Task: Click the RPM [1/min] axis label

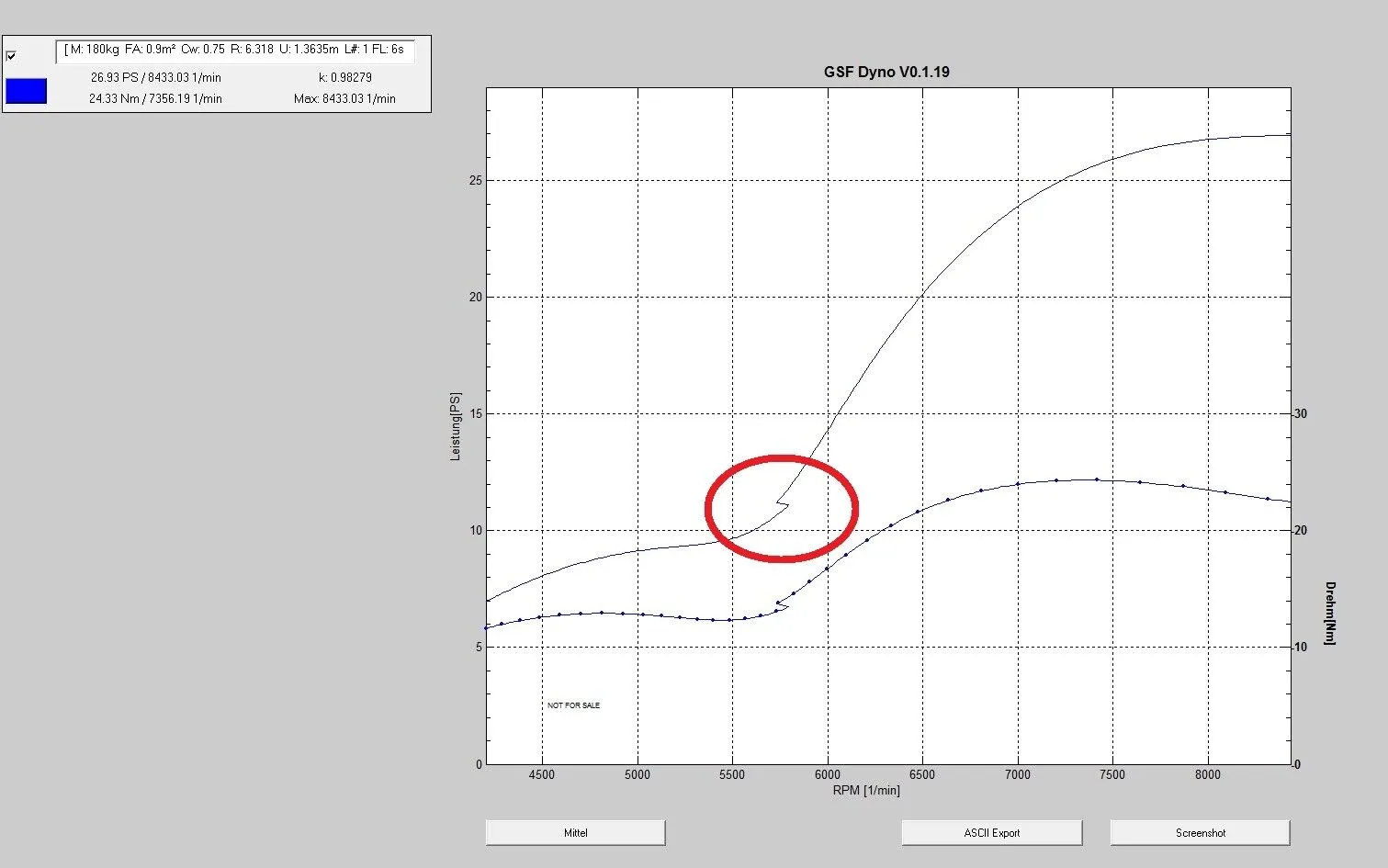Action: [865, 791]
